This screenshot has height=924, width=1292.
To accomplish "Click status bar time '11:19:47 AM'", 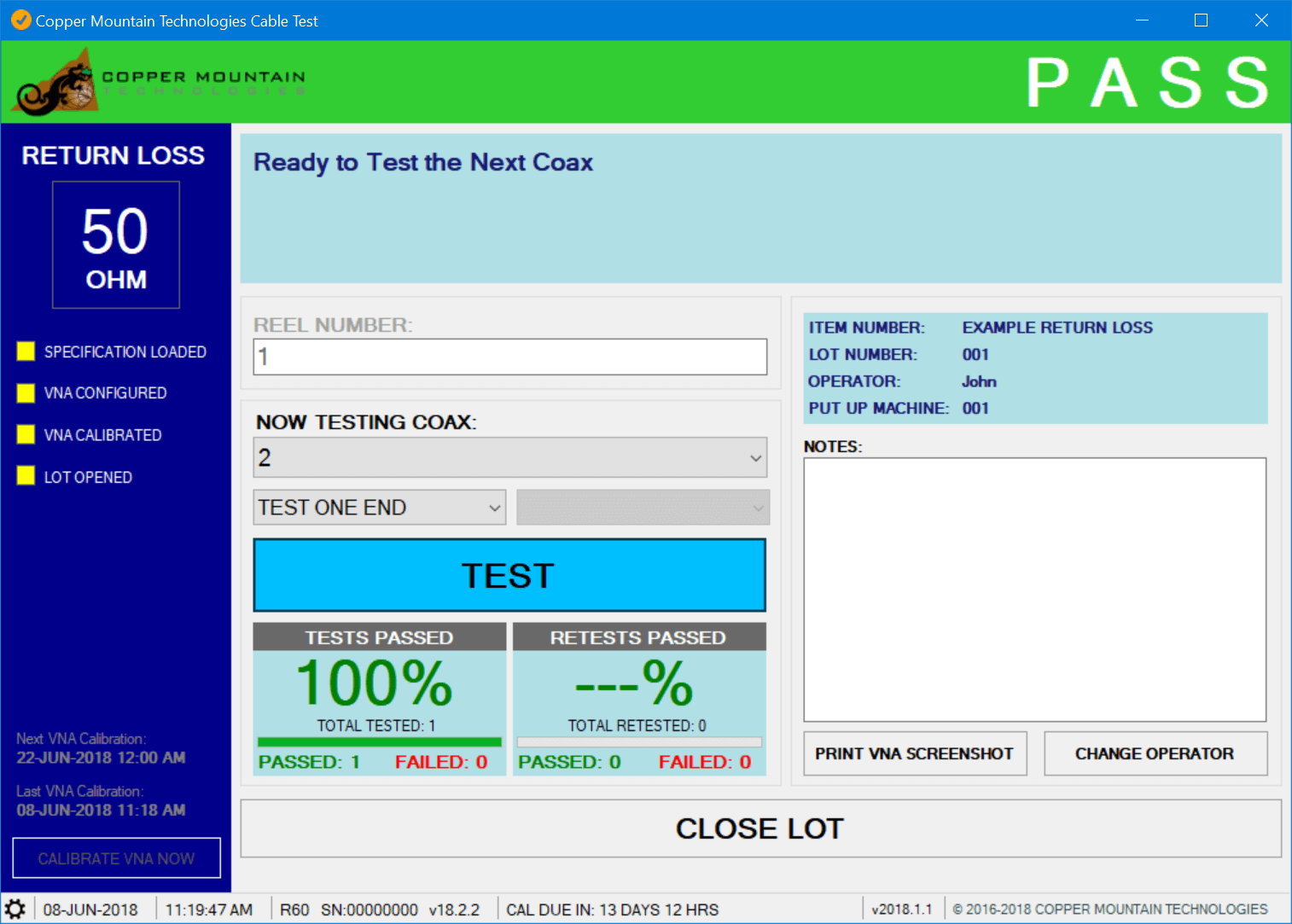I will pyautogui.click(x=209, y=909).
